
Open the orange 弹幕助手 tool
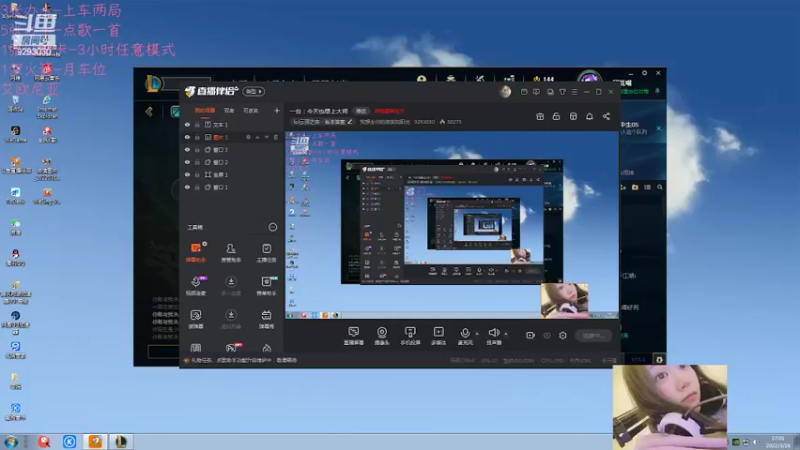coord(196,252)
